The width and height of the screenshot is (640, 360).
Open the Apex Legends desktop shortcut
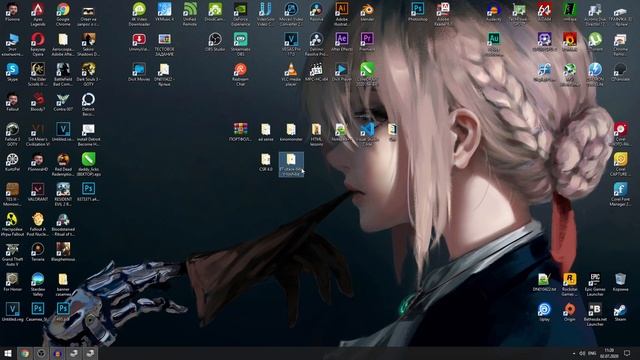[38, 13]
